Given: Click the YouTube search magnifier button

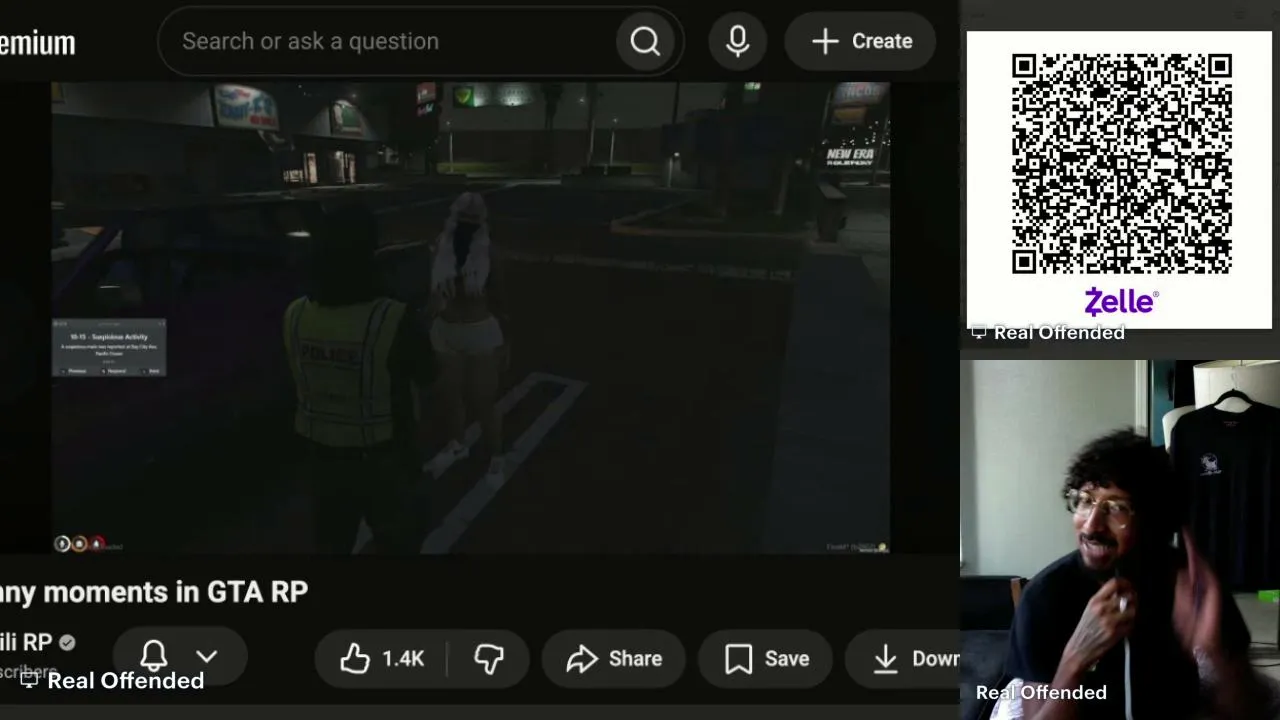Looking at the screenshot, I should coord(645,41).
